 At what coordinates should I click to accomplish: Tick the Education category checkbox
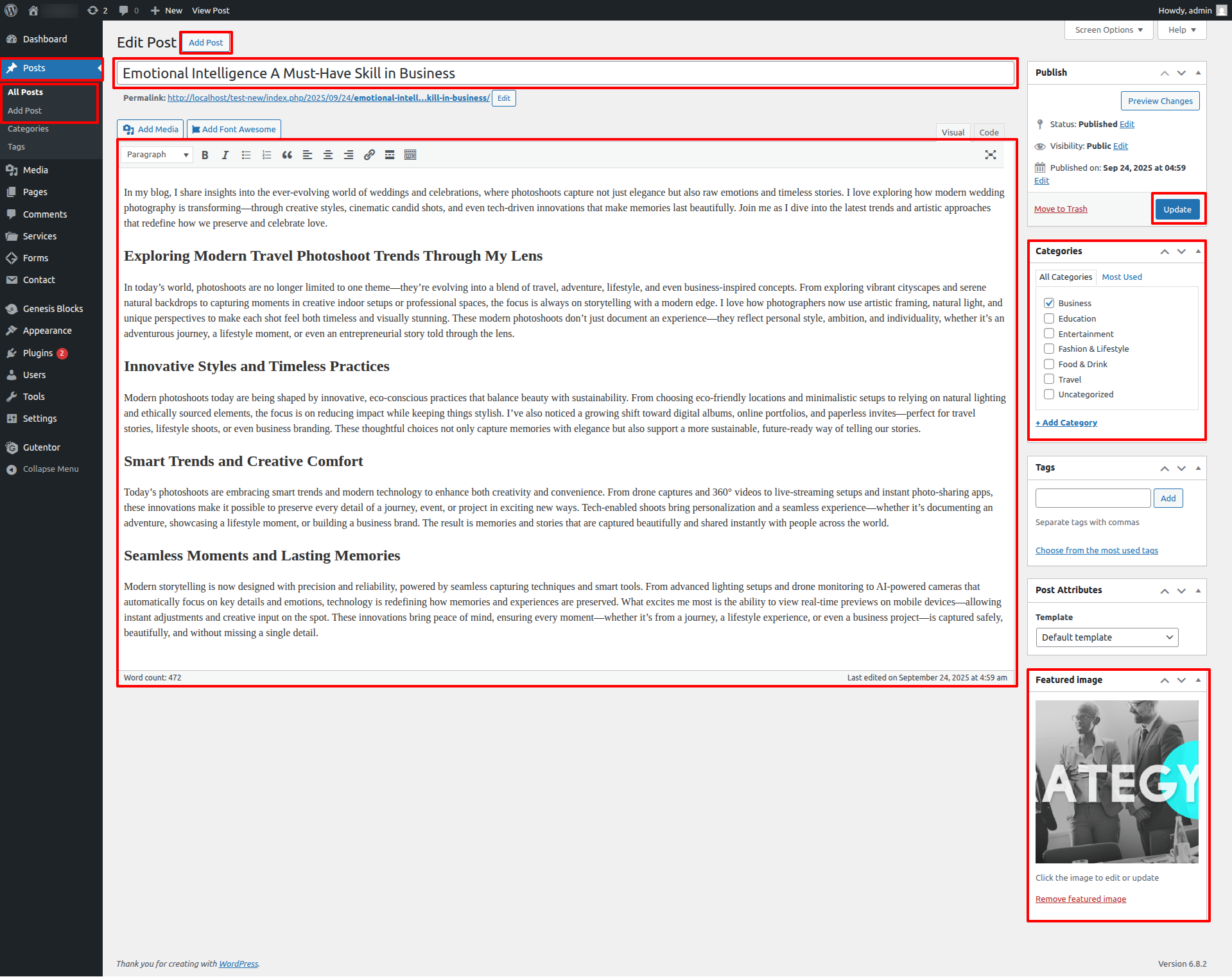[1049, 318]
